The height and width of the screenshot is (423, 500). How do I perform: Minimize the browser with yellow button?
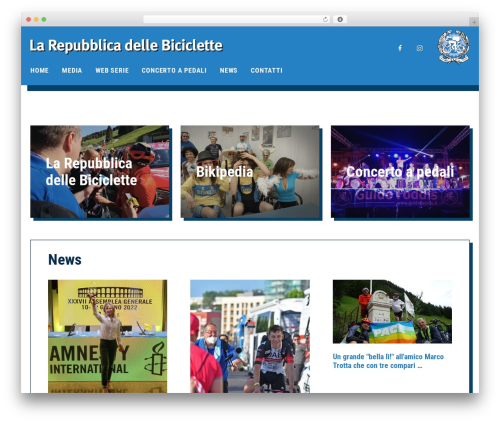click(36, 19)
